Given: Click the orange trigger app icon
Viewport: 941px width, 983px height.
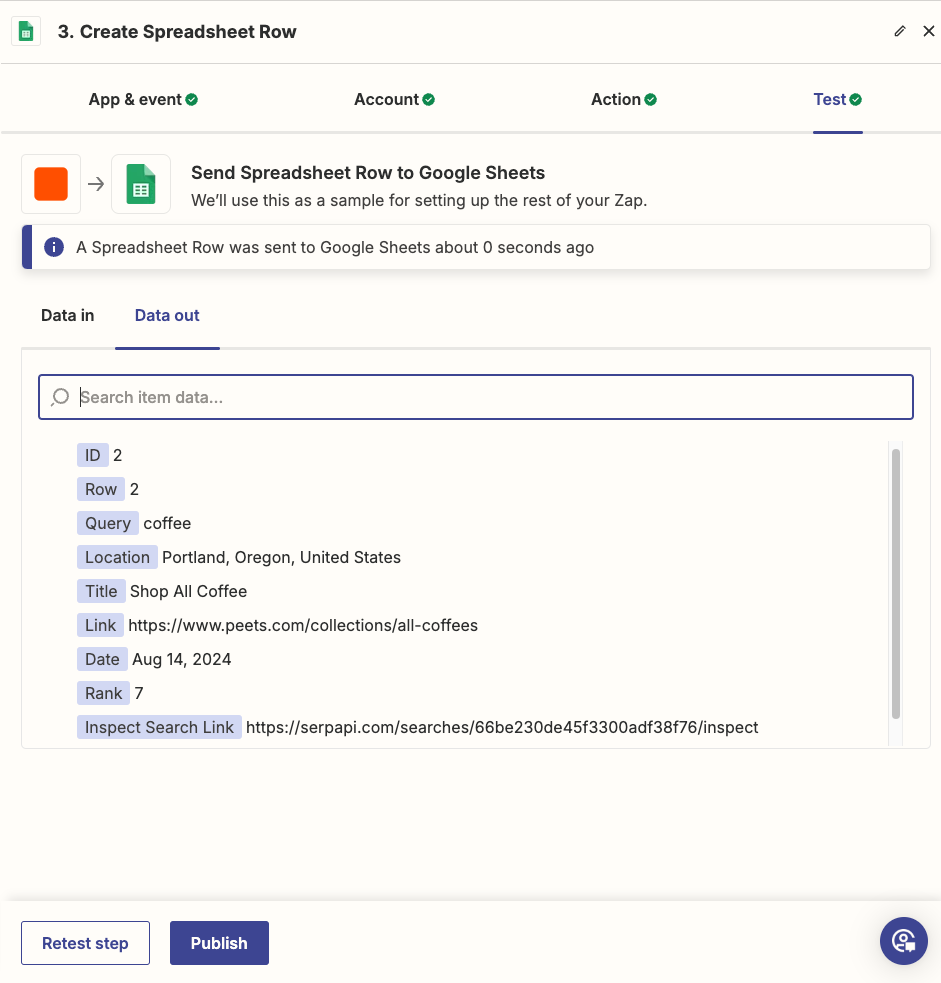Looking at the screenshot, I should (51, 184).
